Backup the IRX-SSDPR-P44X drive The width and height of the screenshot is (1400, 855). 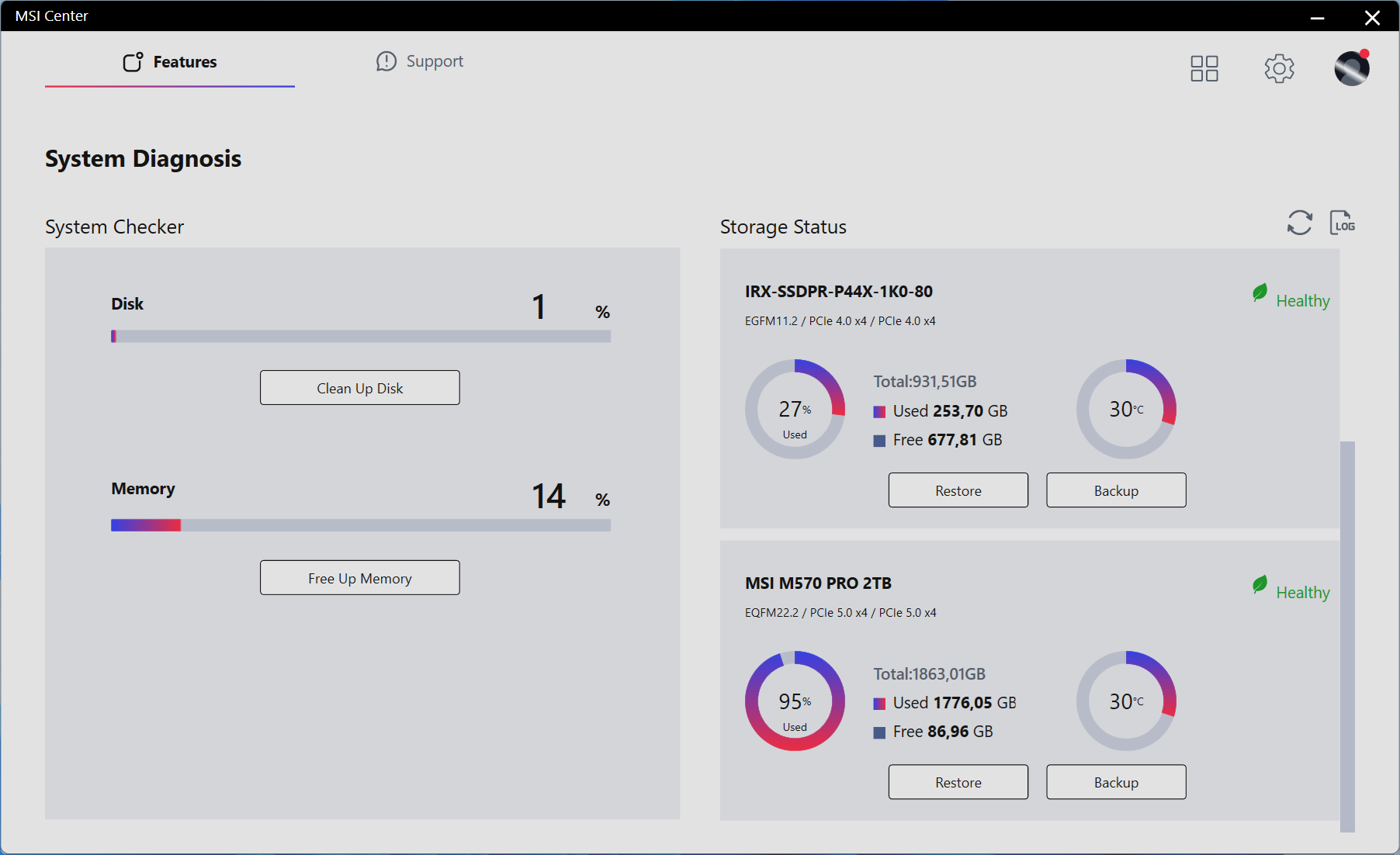[1115, 490]
